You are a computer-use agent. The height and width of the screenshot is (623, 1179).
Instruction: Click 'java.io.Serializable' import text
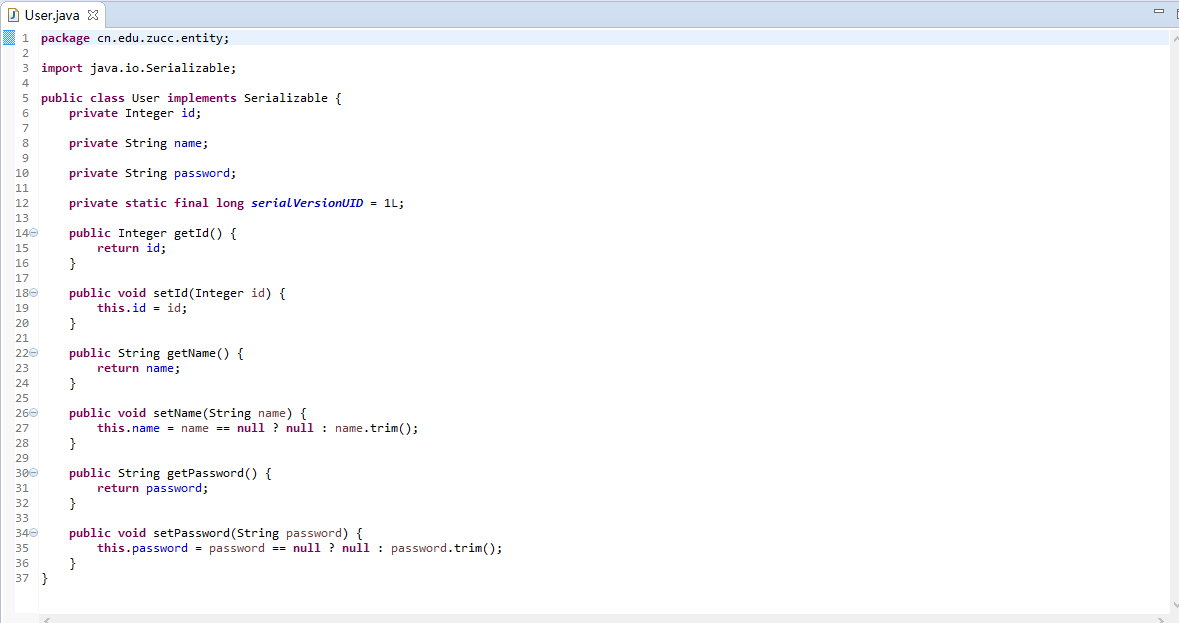click(159, 68)
